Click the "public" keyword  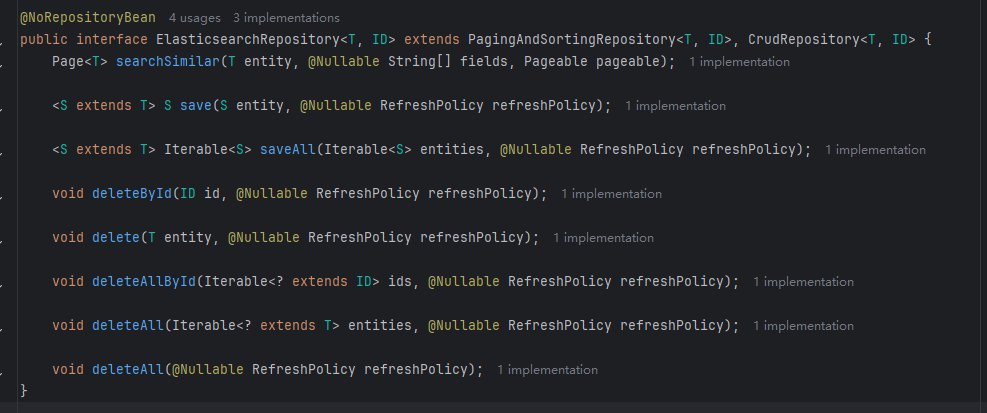coord(44,40)
